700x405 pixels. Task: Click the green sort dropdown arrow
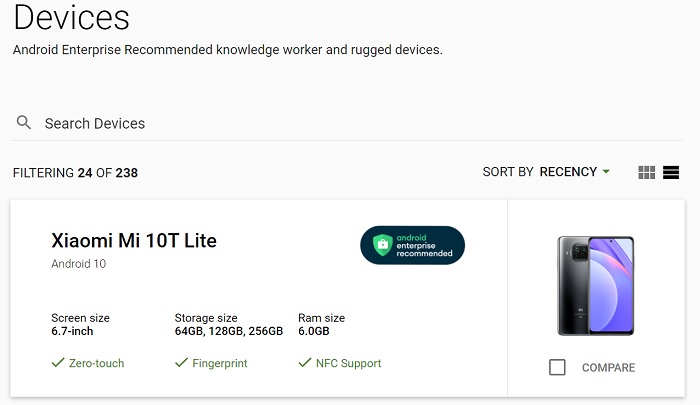pos(606,171)
